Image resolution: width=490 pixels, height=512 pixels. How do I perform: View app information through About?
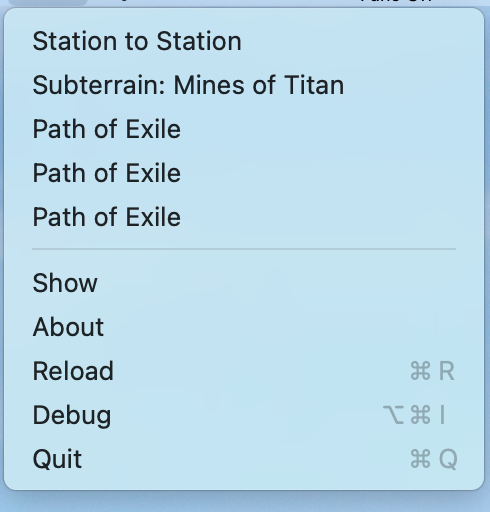244,327
